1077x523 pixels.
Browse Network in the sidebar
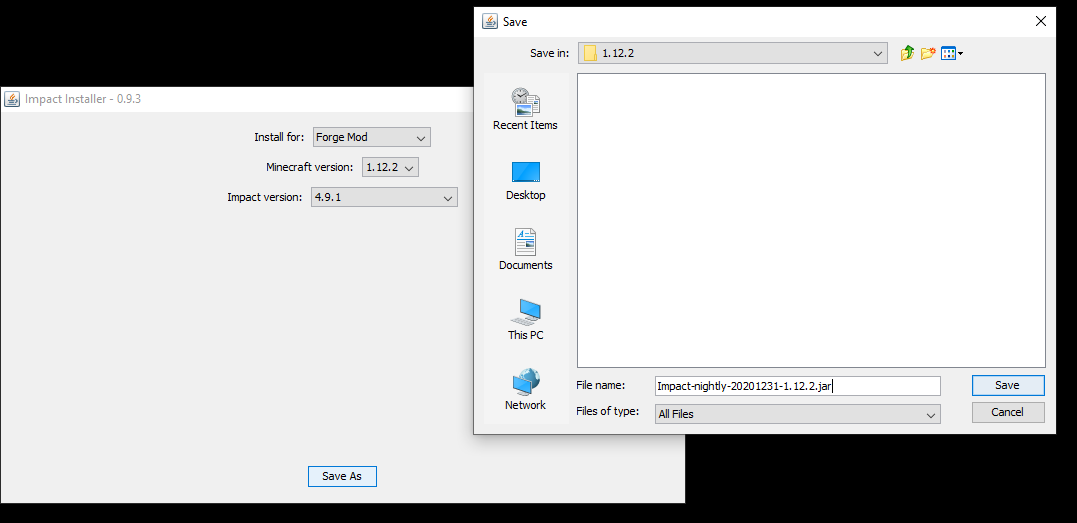(x=525, y=389)
